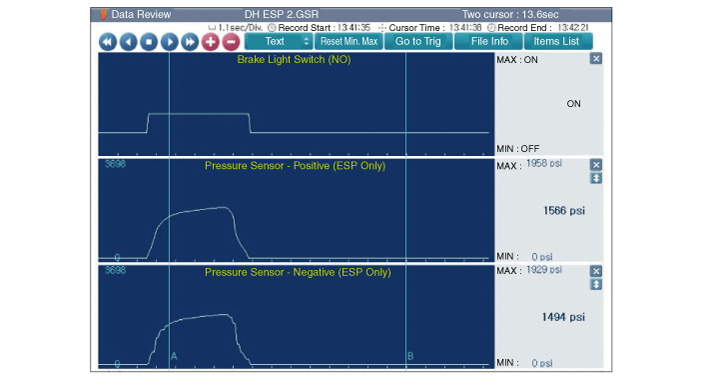This screenshot has width=701, height=379.
Task: Jump ahead with the fast-forward button
Action: pyautogui.click(x=190, y=42)
